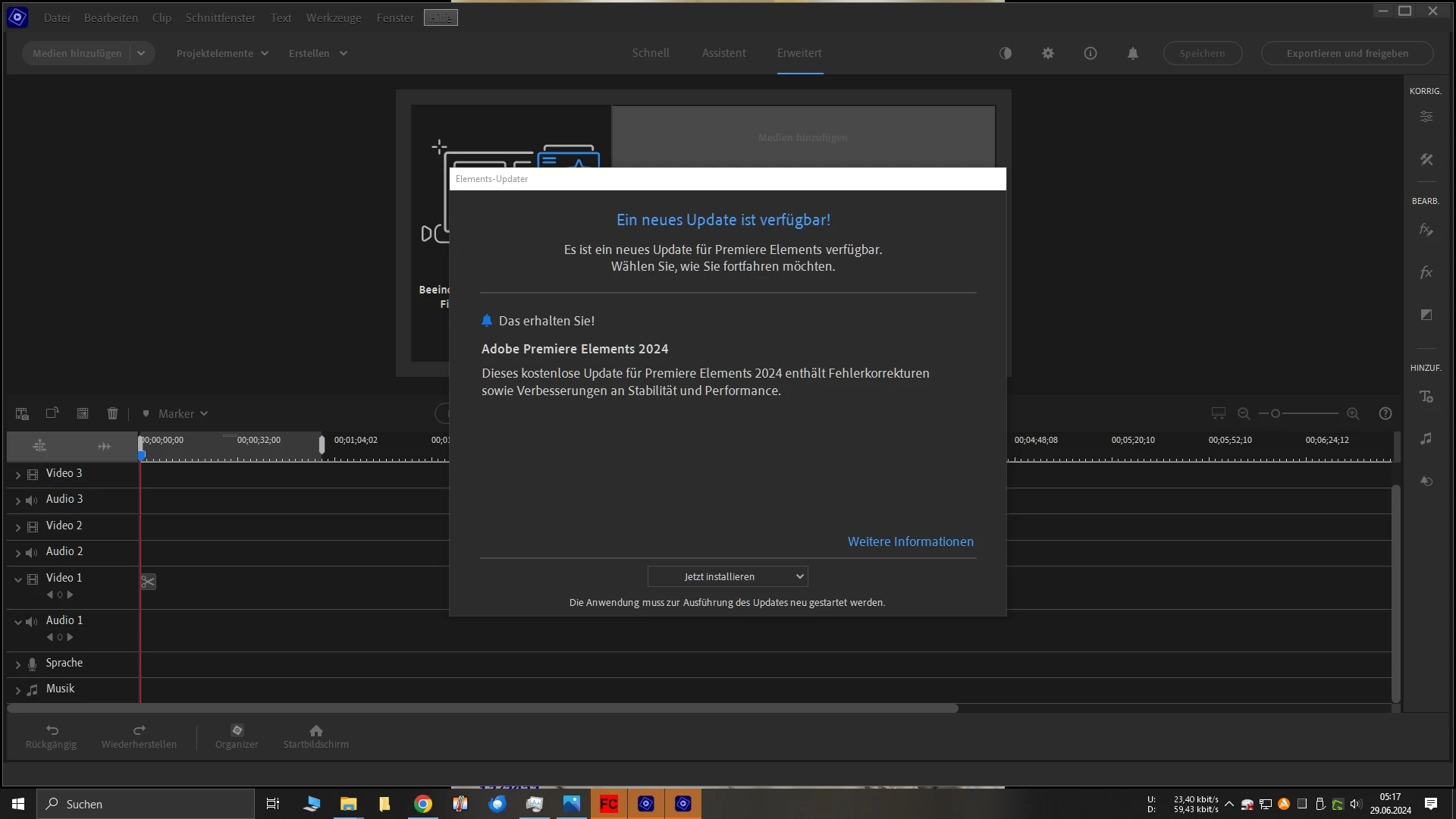Toggle Sprache track microphone icon
Image resolution: width=1456 pixels, height=819 pixels.
[x=32, y=664]
